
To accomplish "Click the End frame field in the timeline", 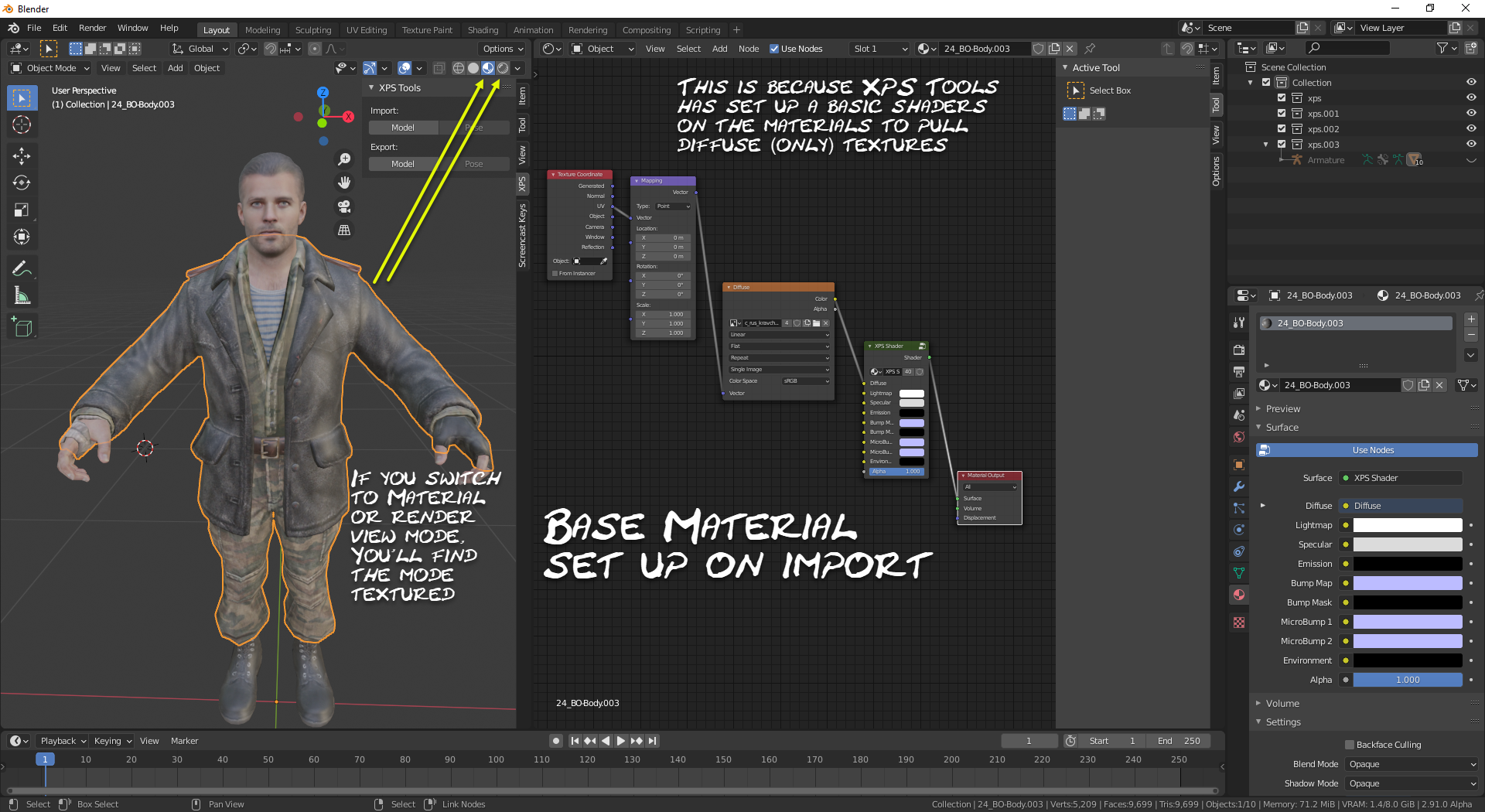I will pos(1179,741).
